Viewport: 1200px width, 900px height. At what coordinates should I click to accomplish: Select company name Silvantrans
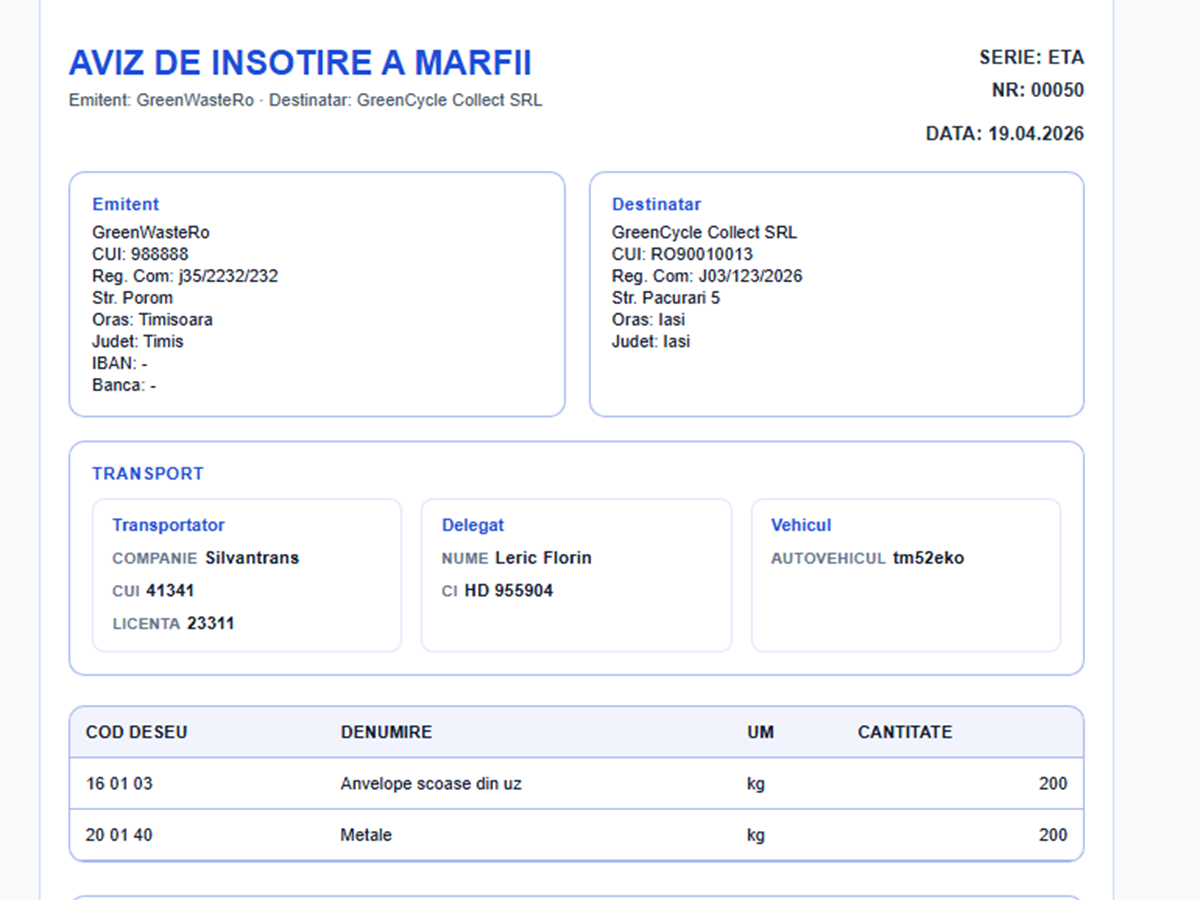click(x=252, y=558)
